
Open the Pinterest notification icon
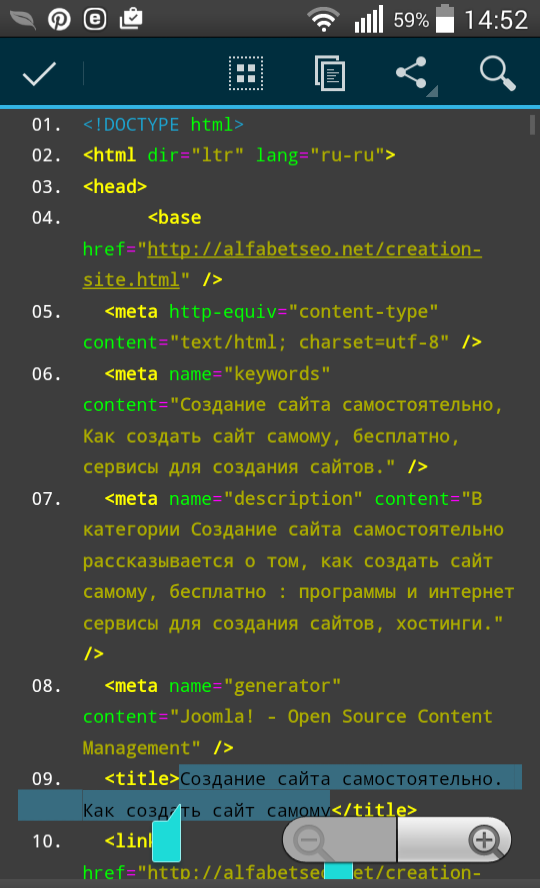pyautogui.click(x=59, y=20)
